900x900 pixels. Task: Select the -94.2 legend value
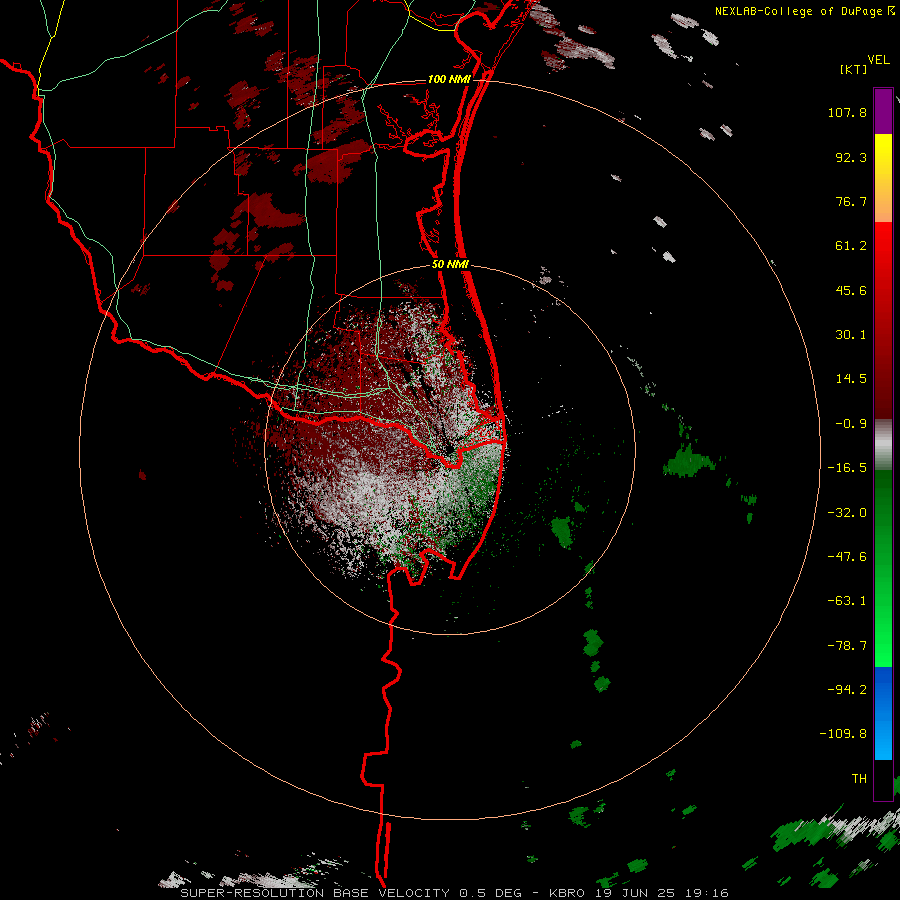click(x=847, y=690)
